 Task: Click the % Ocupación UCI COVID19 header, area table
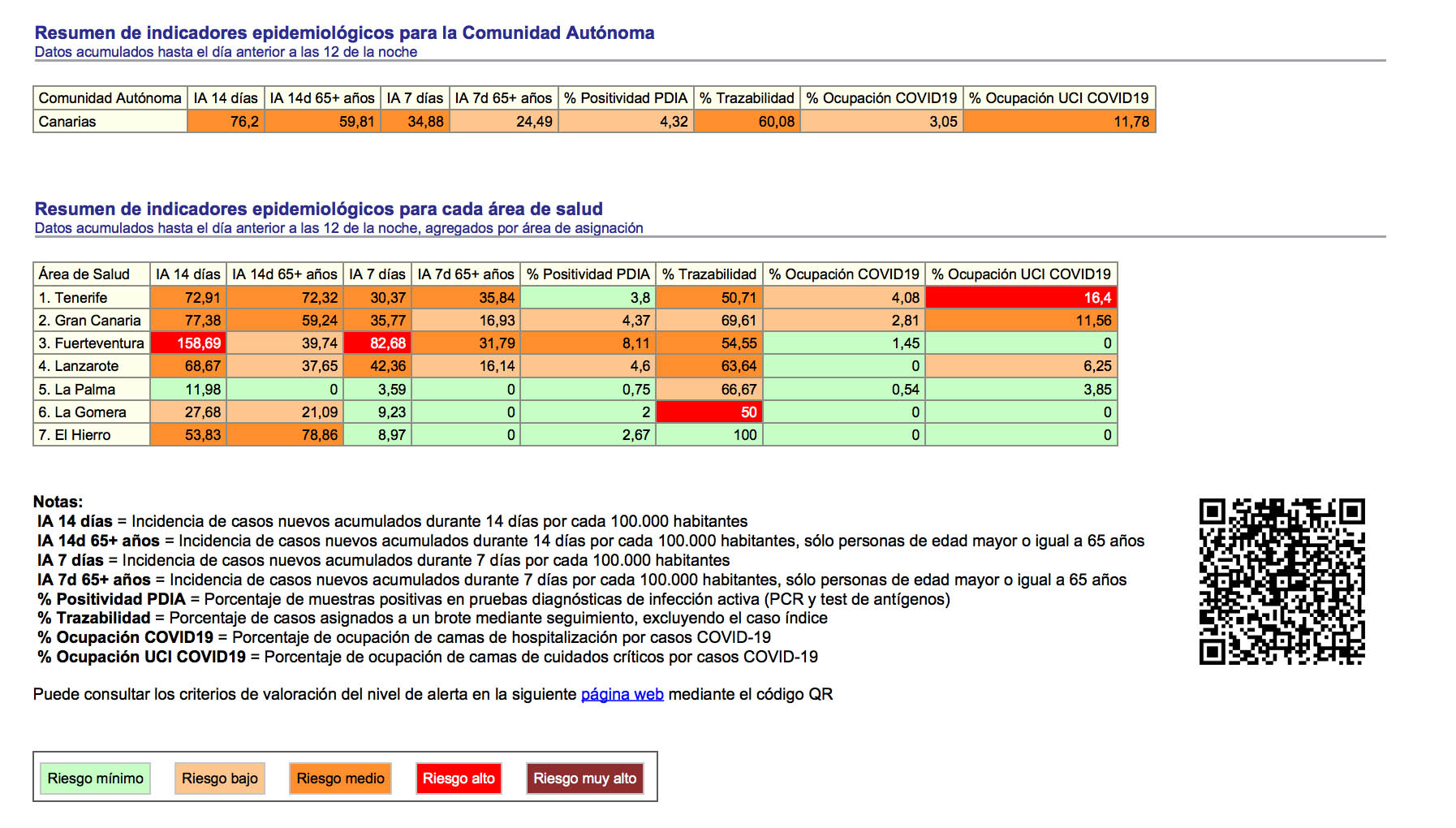coord(1021,274)
